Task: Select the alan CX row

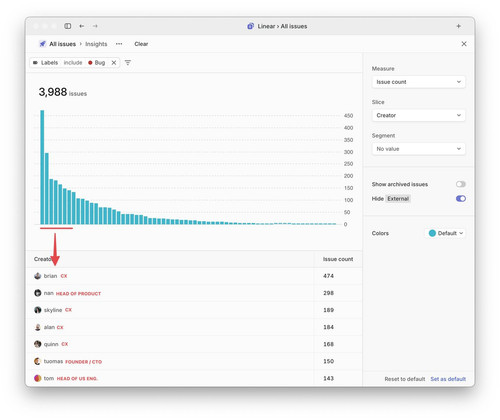Action: [x=194, y=327]
